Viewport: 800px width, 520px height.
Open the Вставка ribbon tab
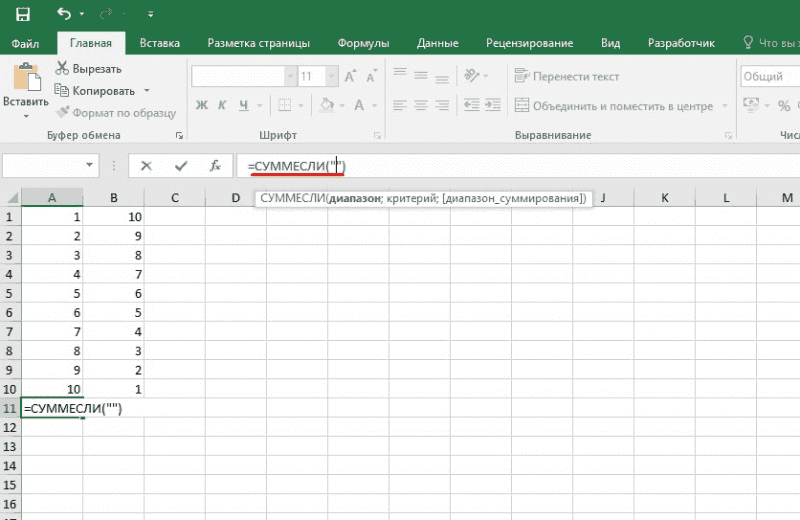tap(160, 43)
